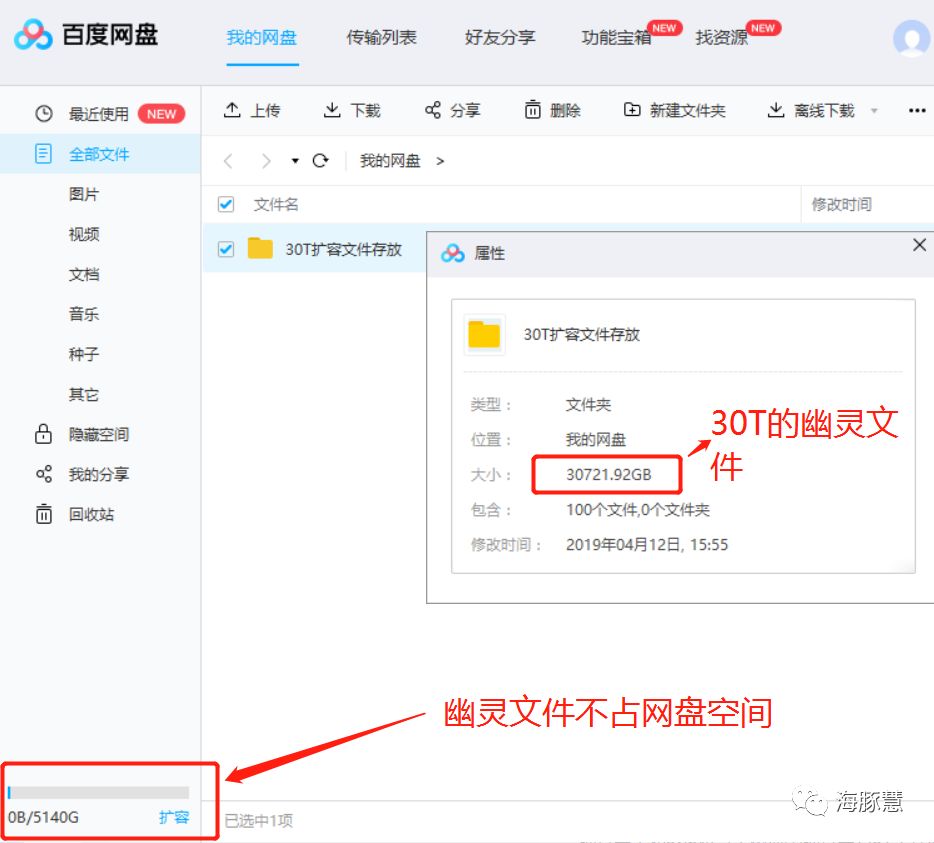Screen dimensions: 934x843
Task: Toggle the select-all checkbox beside 文件名
Action: [226, 204]
